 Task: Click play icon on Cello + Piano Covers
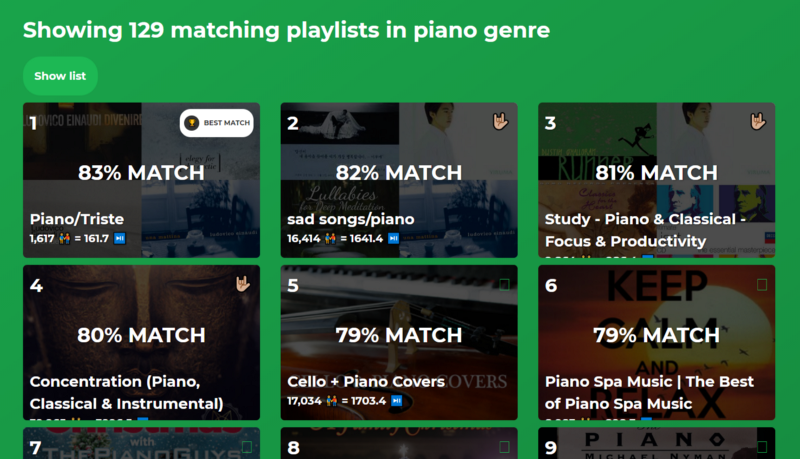click(x=396, y=401)
